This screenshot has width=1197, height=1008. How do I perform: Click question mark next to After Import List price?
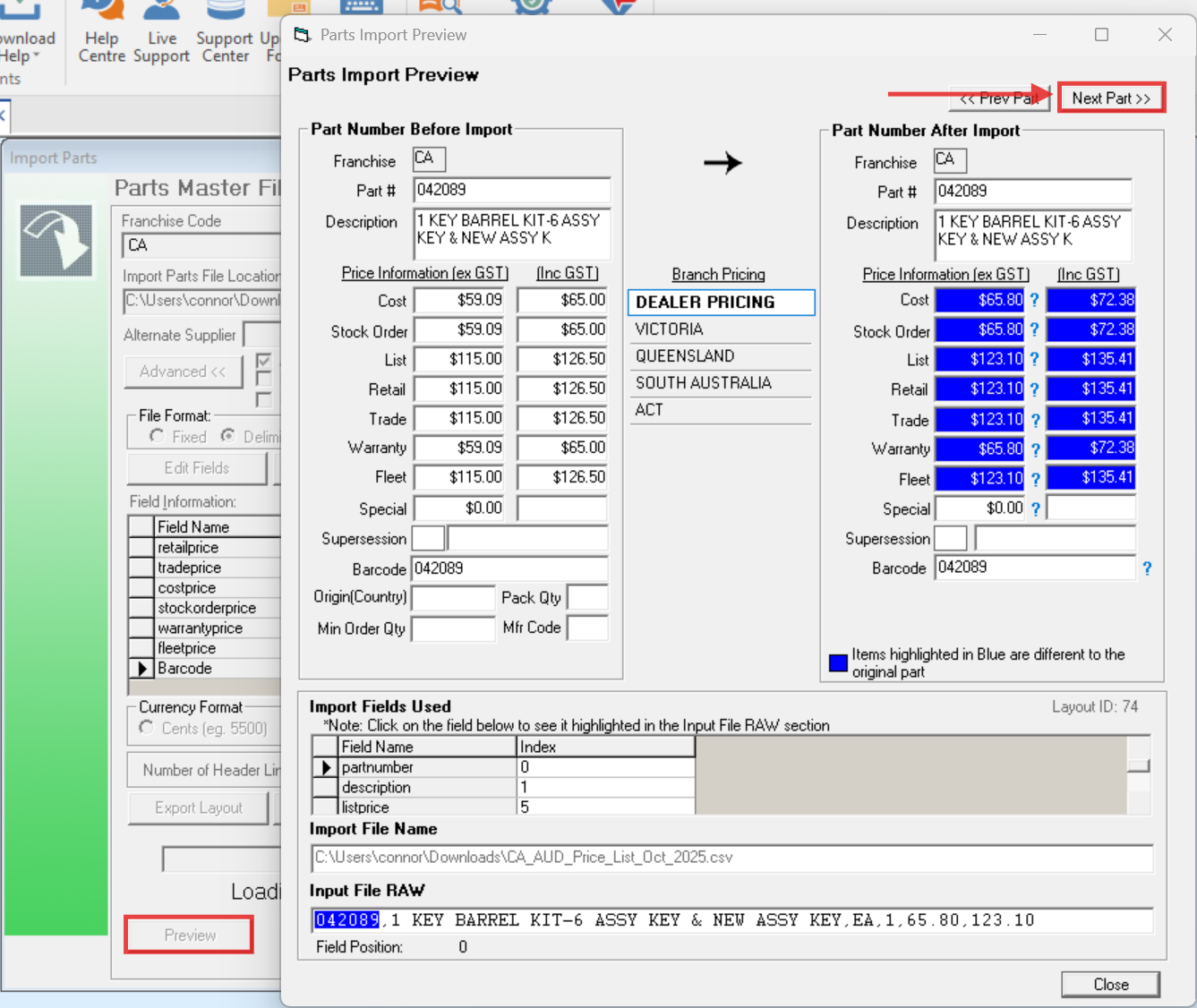pyautogui.click(x=1035, y=360)
